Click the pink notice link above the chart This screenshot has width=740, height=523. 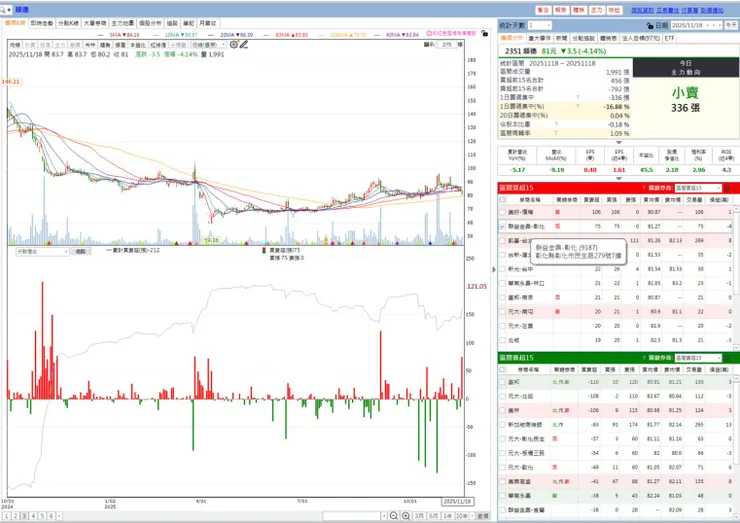tap(451, 34)
